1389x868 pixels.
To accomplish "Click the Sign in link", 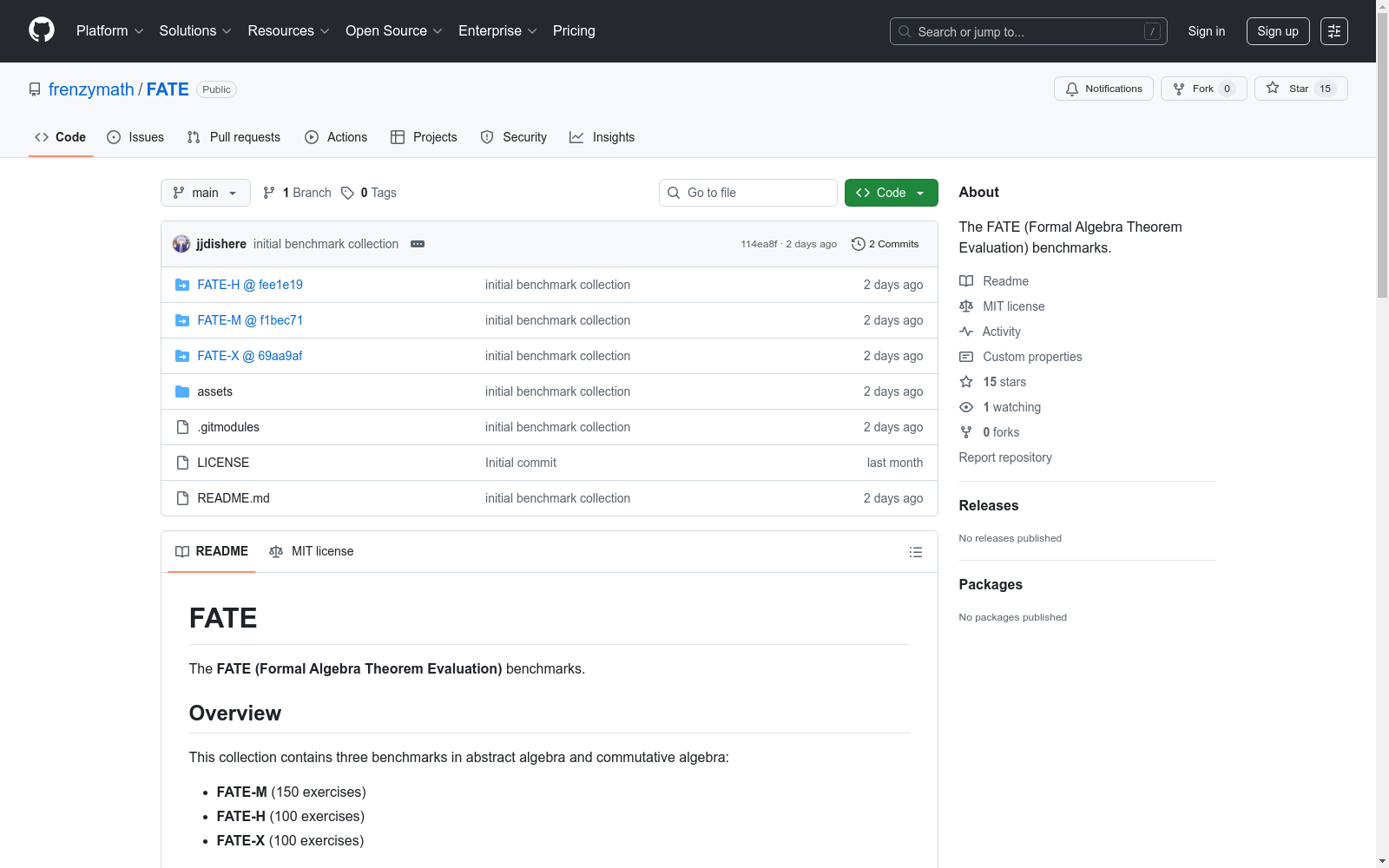I will tap(1207, 31).
